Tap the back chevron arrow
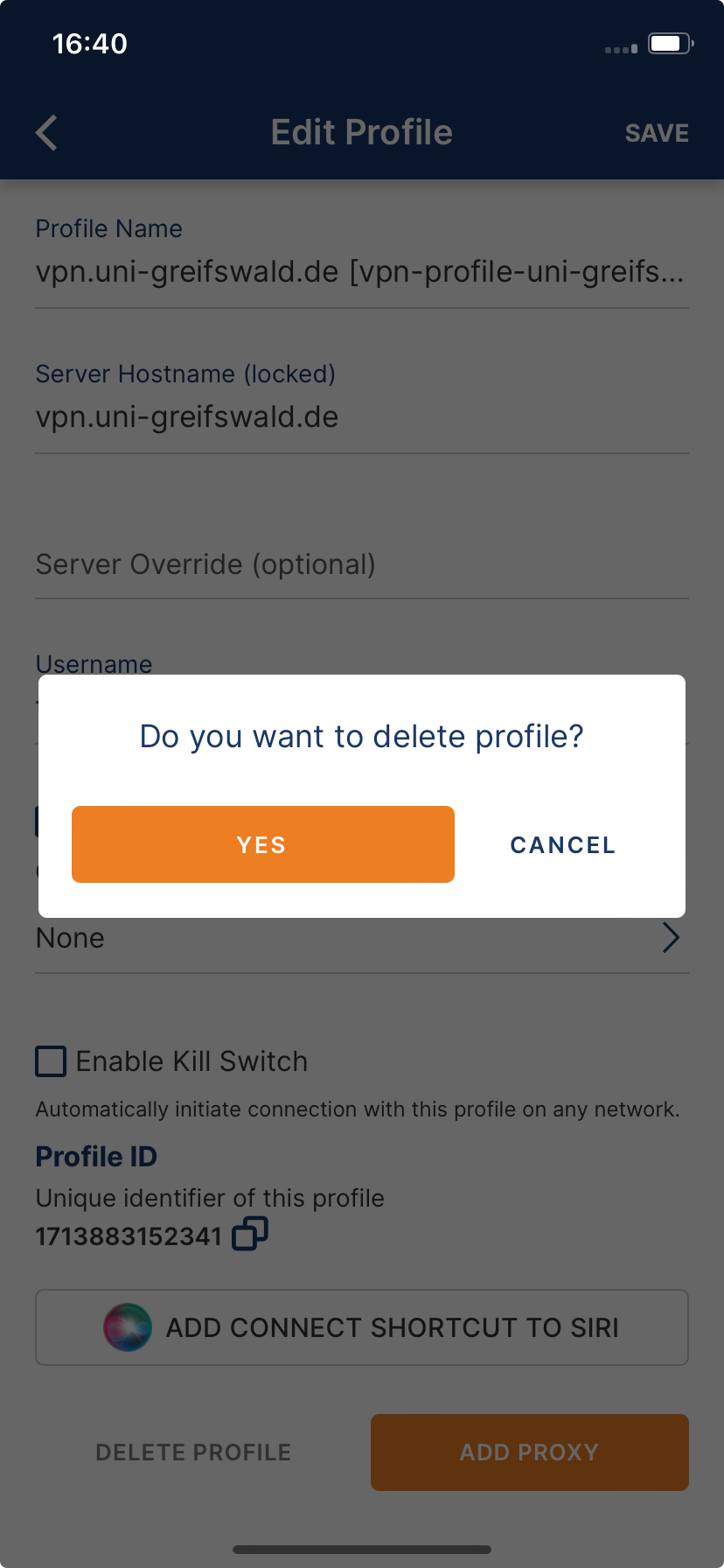 point(47,133)
